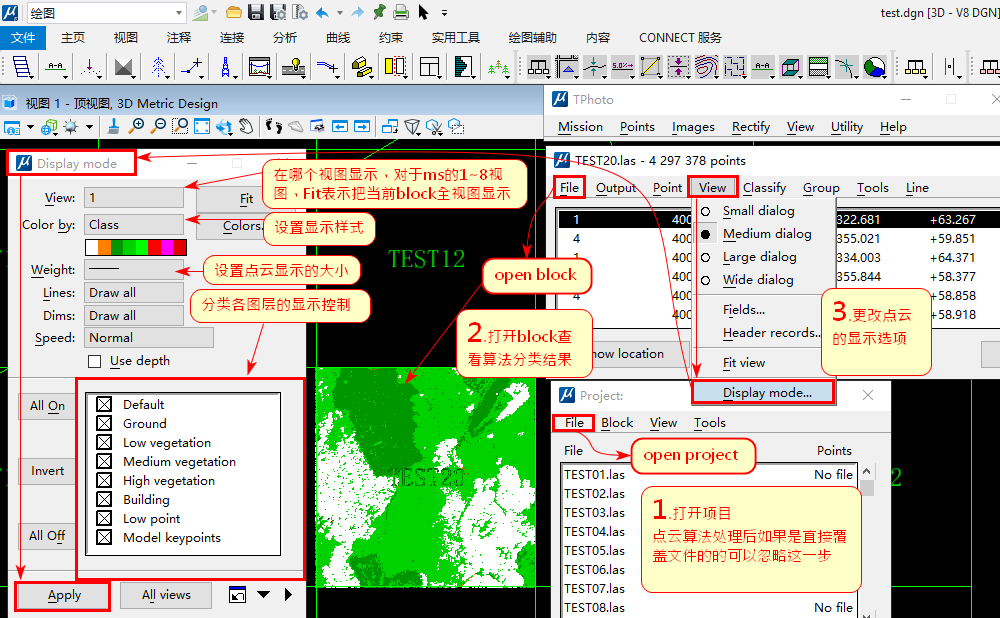Click the teal wireframe cube icon

coord(790,66)
